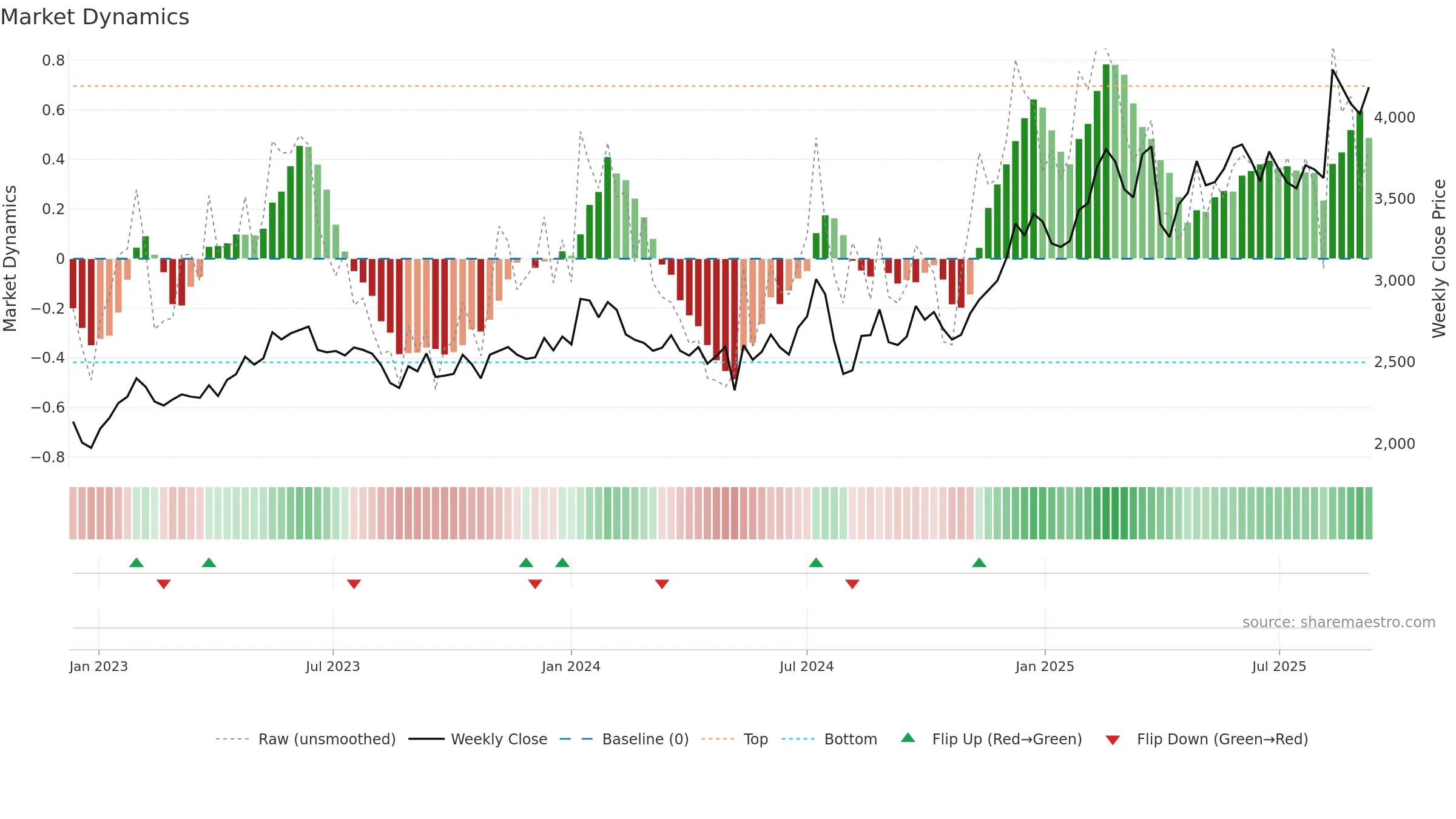Click the 2,000 right axis price label

coord(1395,444)
